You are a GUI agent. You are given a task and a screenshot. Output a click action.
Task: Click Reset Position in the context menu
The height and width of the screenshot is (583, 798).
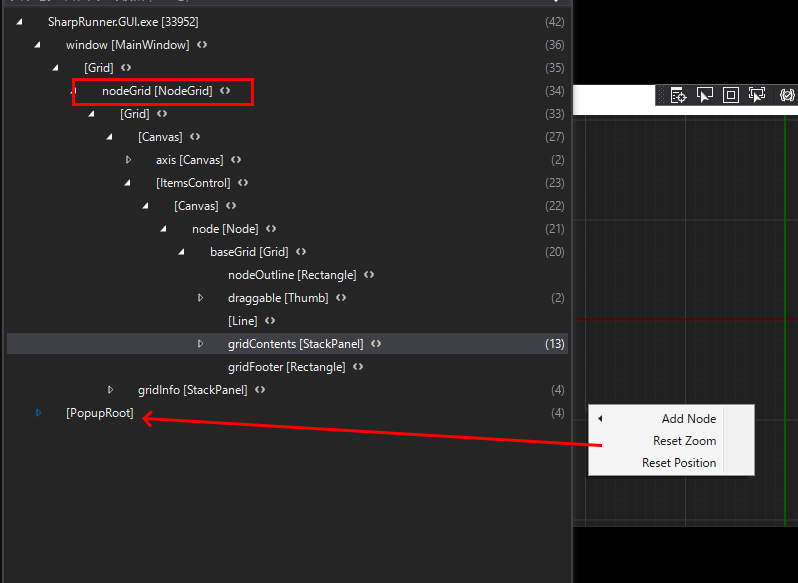coord(678,463)
